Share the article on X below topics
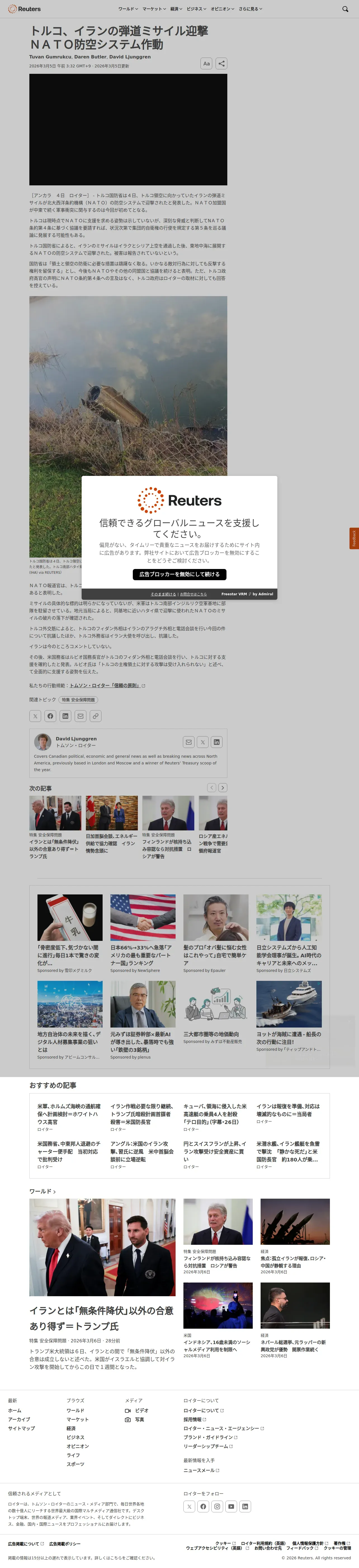Screen dimensions: 359x1568 tap(35, 716)
